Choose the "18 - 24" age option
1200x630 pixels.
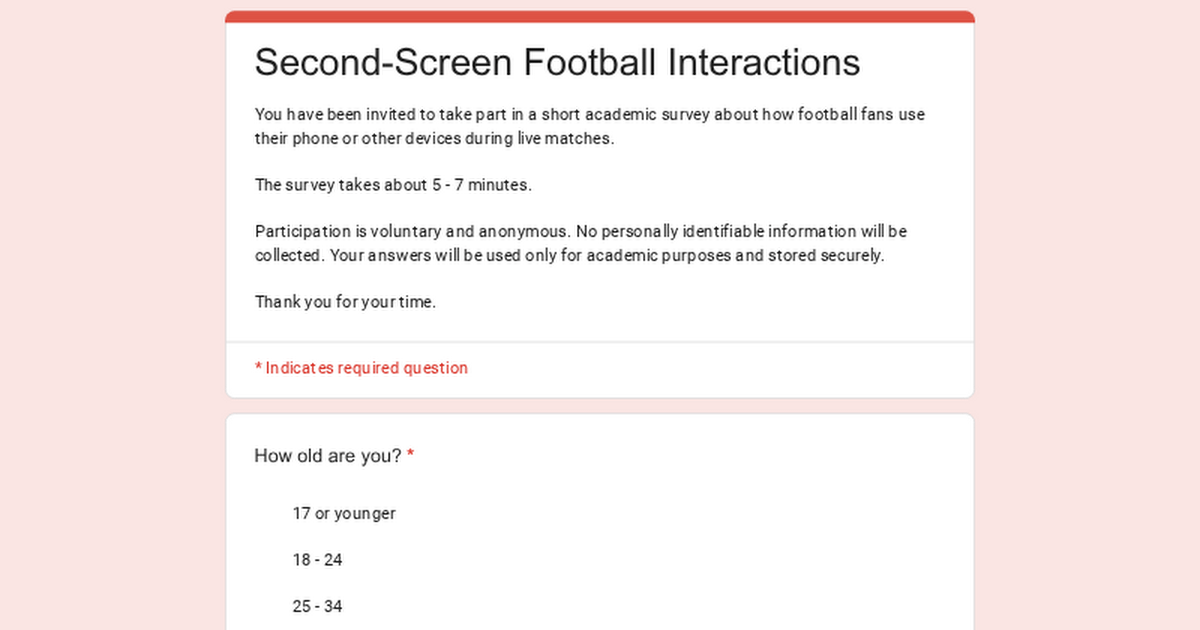(317, 560)
